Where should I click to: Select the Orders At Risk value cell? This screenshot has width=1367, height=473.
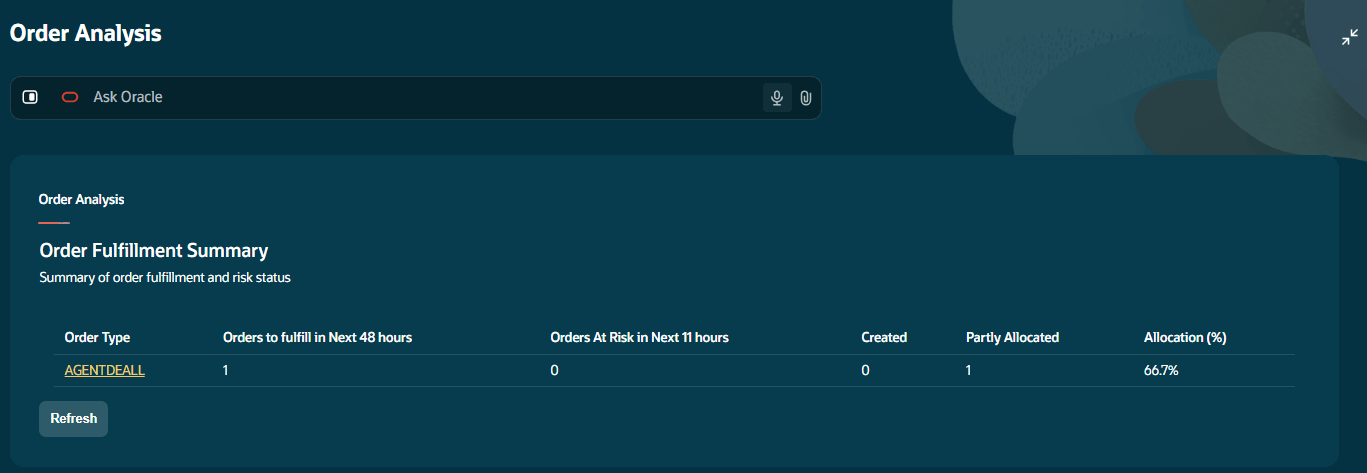pyautogui.click(x=554, y=370)
